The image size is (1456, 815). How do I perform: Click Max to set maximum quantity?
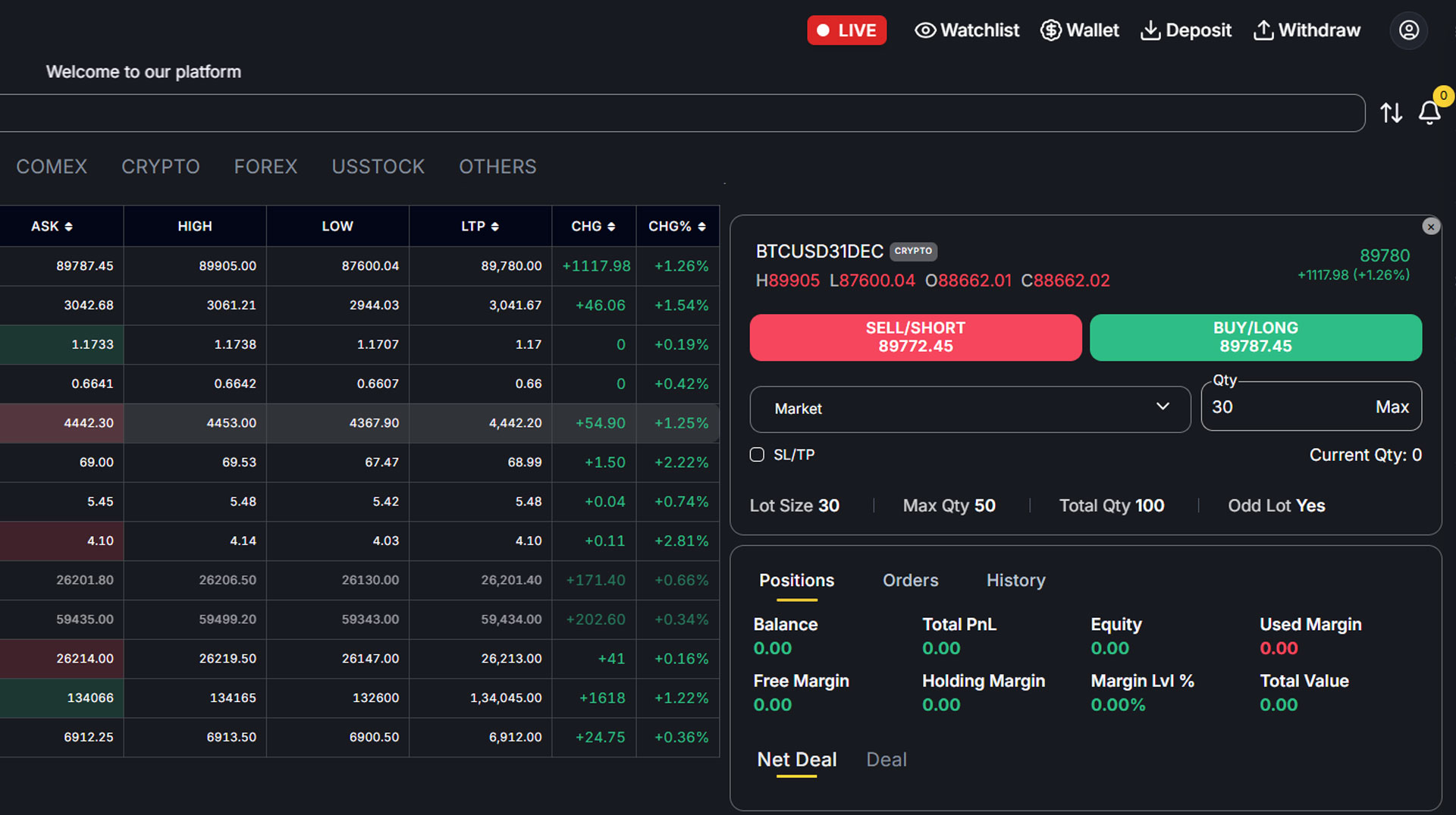click(1392, 406)
